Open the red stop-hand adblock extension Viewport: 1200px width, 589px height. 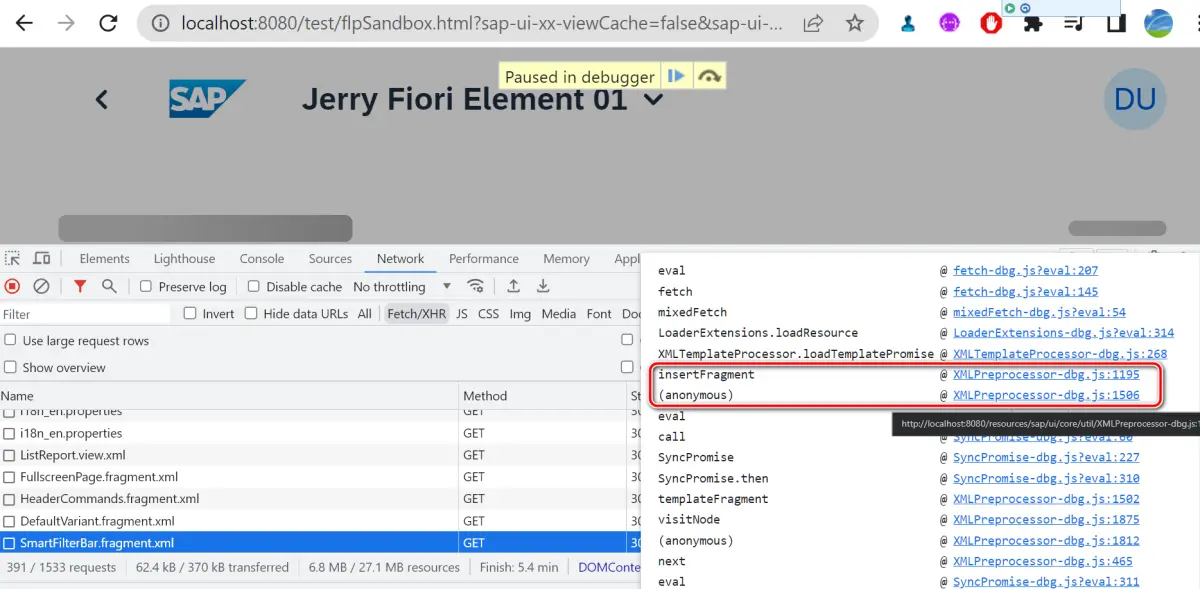[991, 23]
